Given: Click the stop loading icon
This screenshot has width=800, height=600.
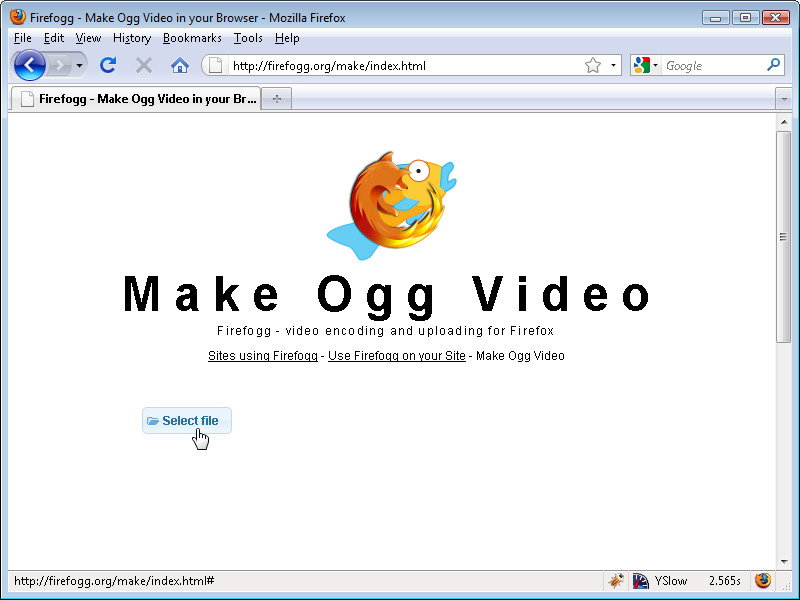Looking at the screenshot, I should (143, 64).
